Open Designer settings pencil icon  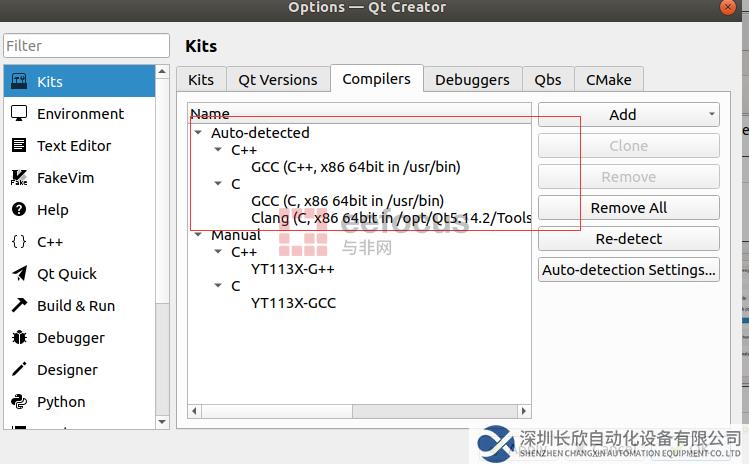click(x=19, y=369)
